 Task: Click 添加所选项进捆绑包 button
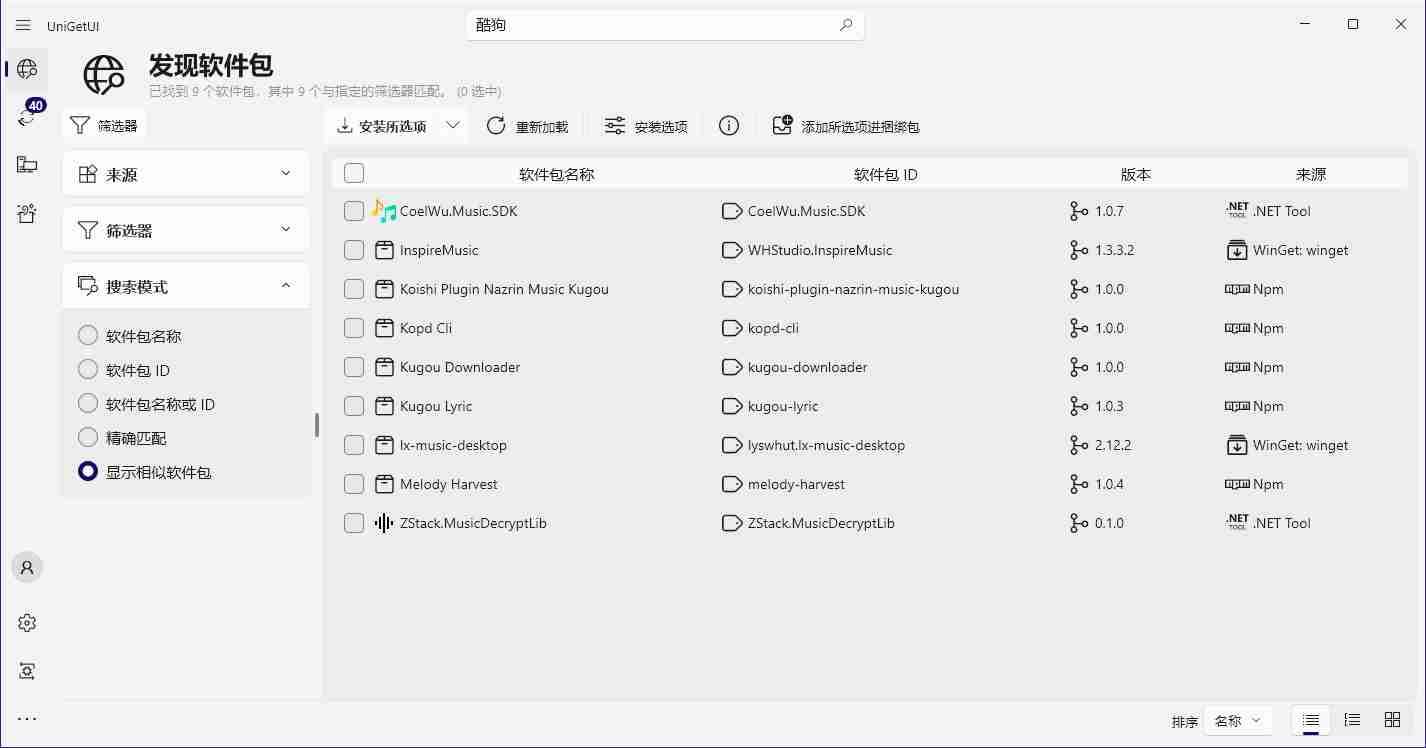click(x=846, y=126)
